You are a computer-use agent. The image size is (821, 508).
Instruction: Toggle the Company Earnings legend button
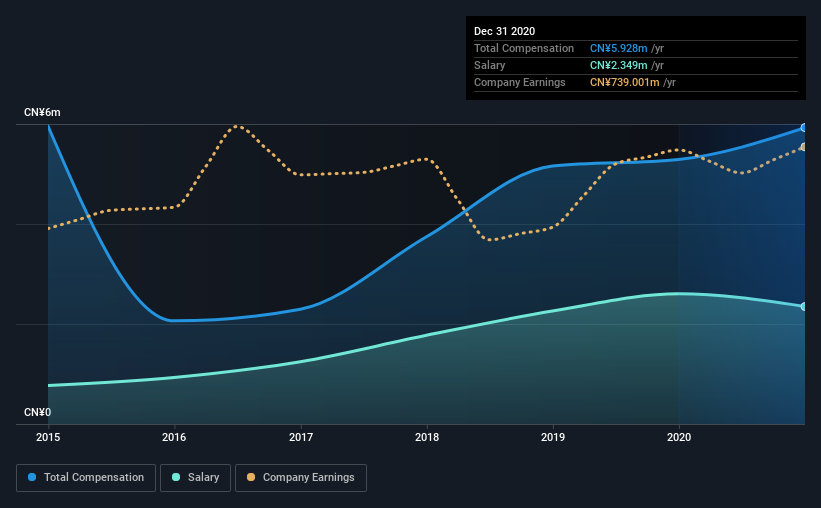(301, 478)
